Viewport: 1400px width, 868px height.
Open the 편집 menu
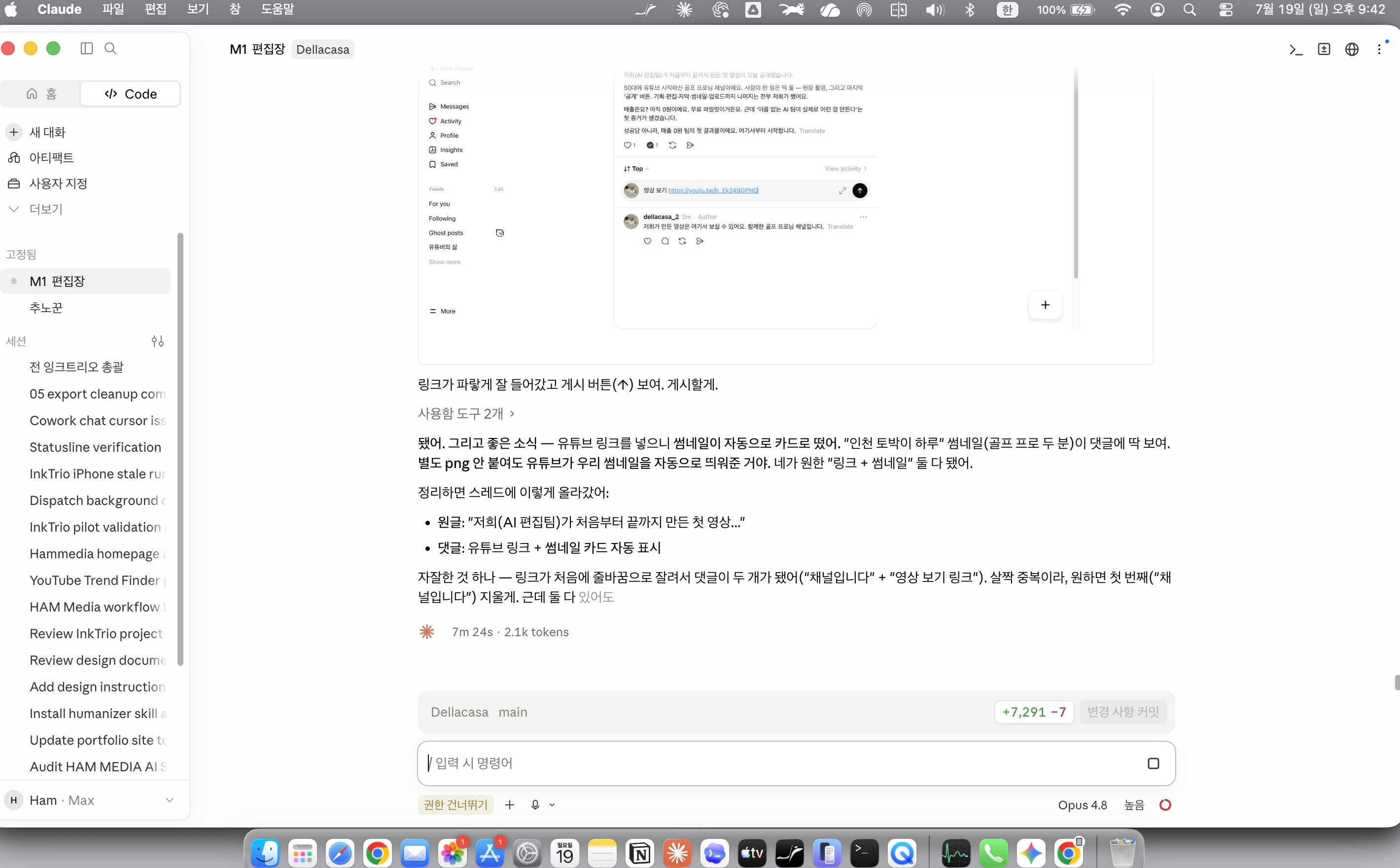[155, 9]
